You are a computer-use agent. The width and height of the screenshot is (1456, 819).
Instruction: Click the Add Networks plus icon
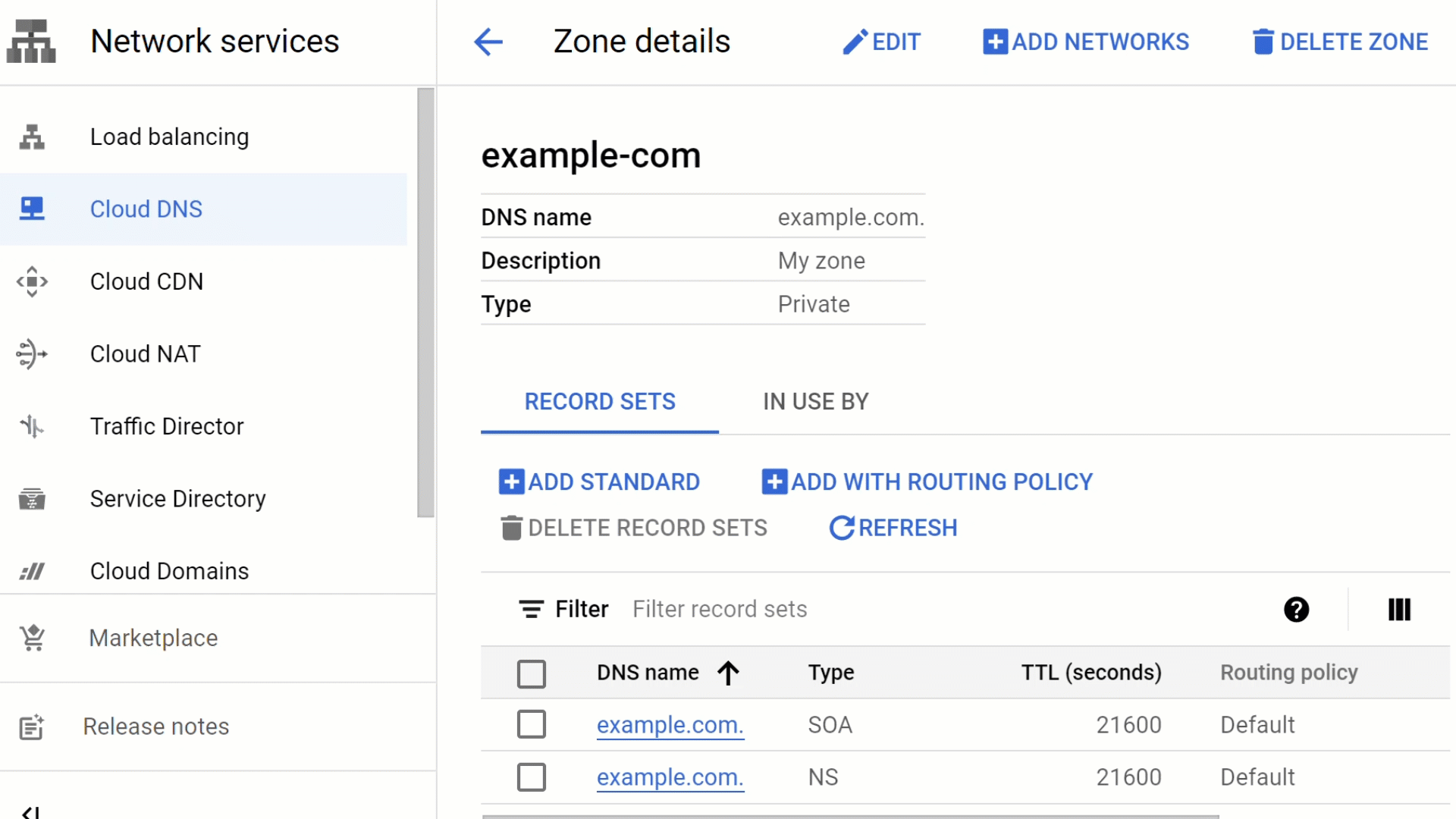[x=995, y=42]
